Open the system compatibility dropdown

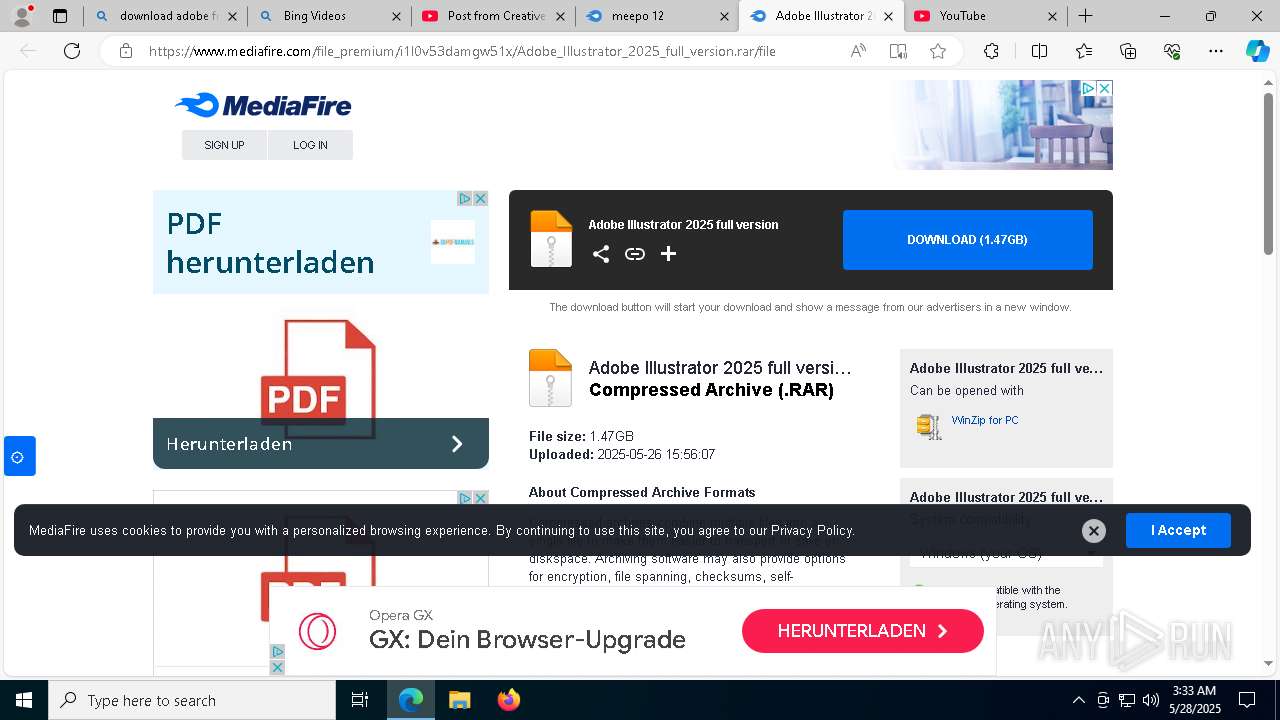(1006, 553)
